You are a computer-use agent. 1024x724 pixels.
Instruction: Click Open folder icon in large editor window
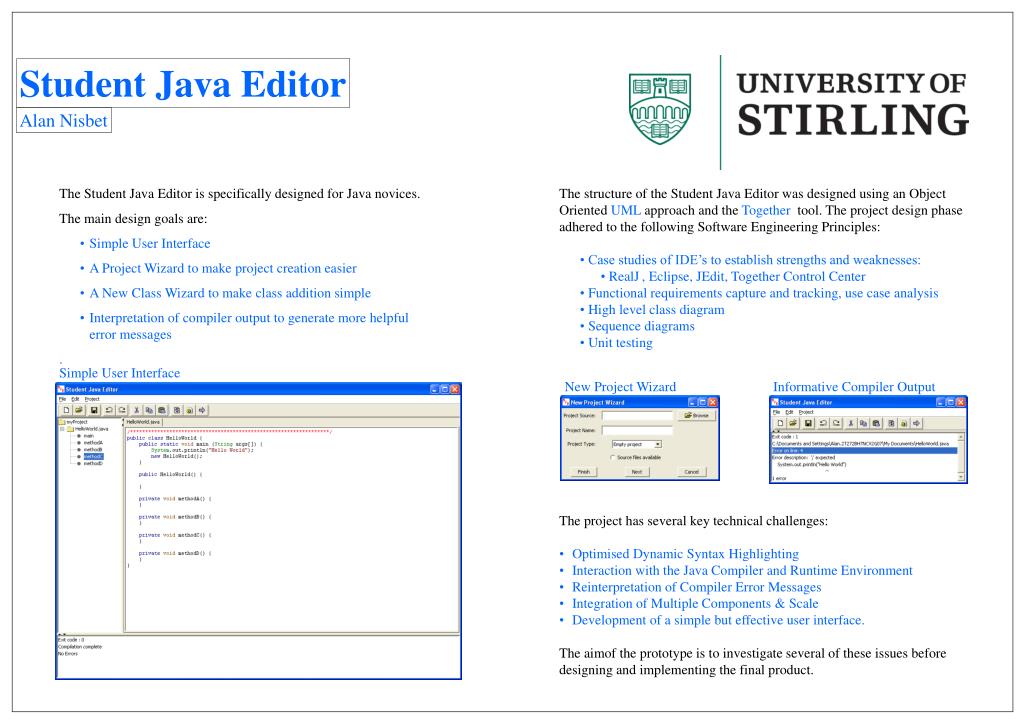(79, 410)
